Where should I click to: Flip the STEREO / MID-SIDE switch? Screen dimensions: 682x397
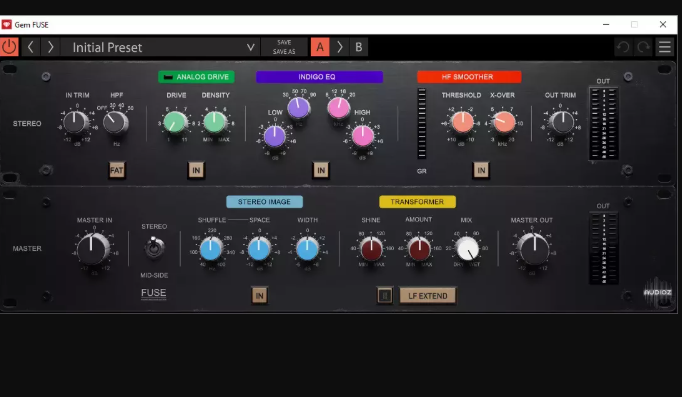point(154,248)
